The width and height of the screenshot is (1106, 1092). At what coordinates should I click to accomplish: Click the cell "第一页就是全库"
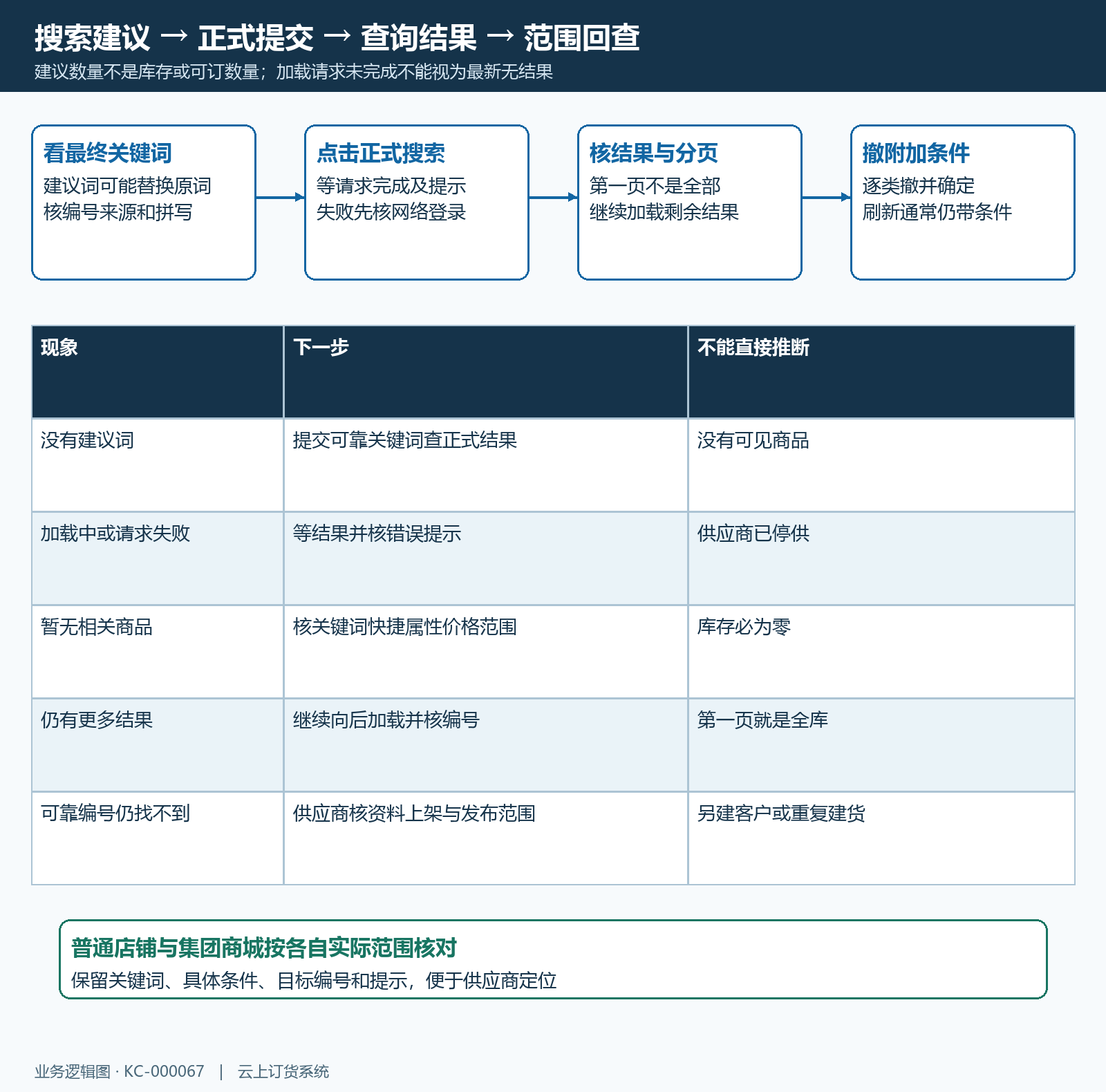click(x=882, y=745)
